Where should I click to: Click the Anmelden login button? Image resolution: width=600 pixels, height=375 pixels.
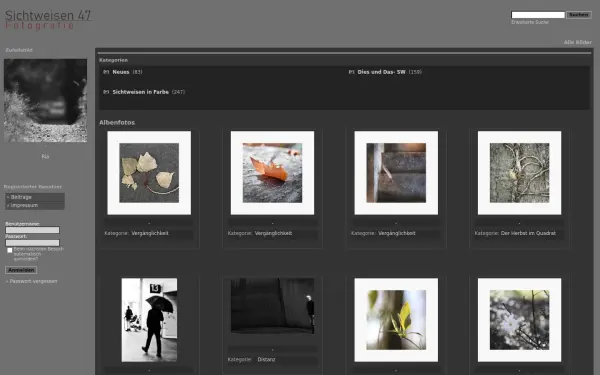21,270
